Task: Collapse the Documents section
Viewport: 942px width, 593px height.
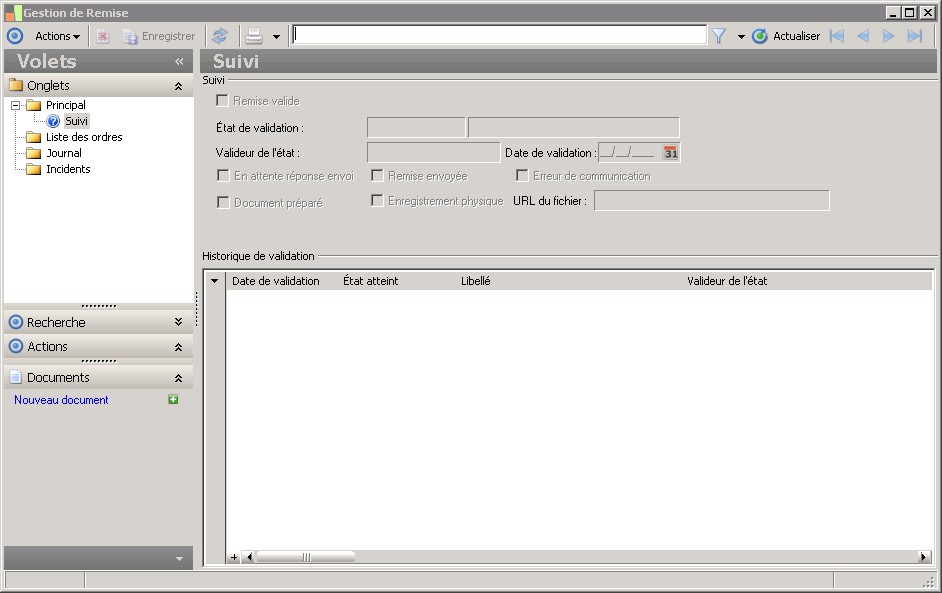Action: click(178, 378)
